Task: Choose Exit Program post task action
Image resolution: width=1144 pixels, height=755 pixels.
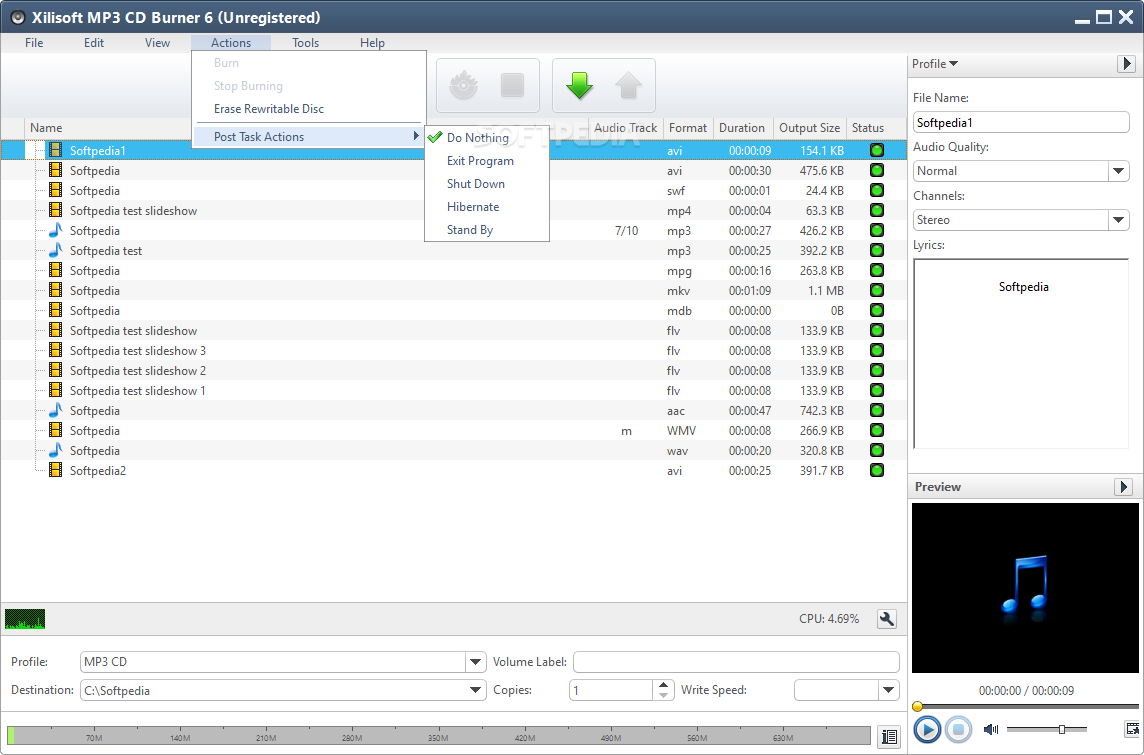Action: click(x=487, y=160)
